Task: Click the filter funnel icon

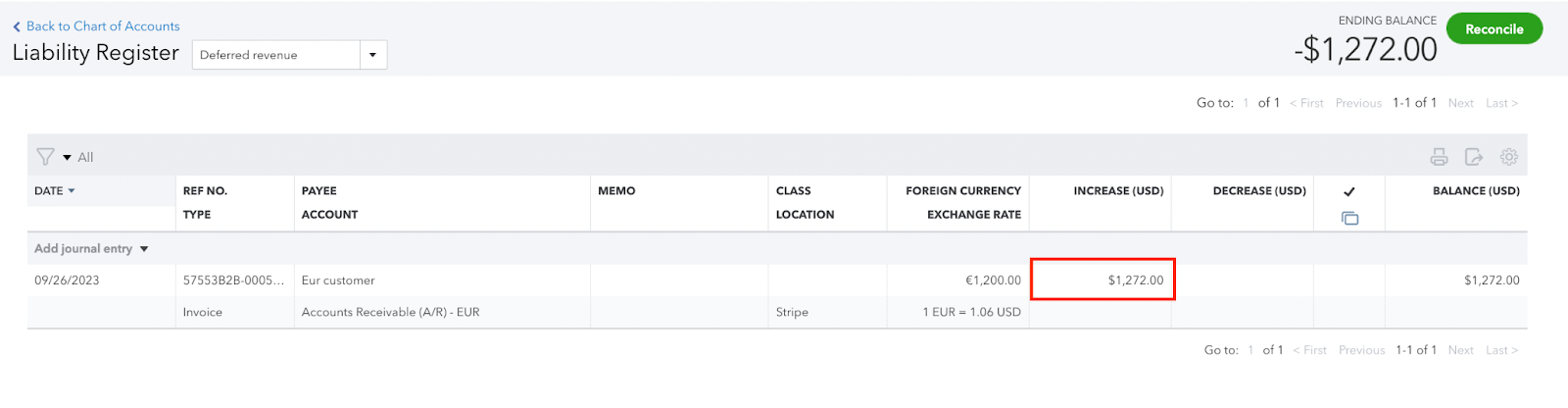Action: (x=45, y=157)
